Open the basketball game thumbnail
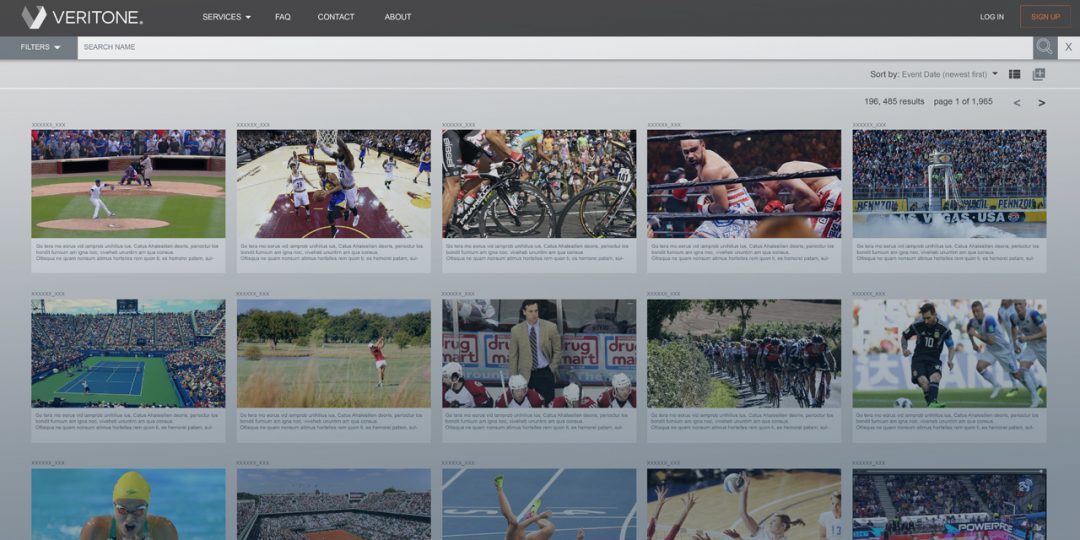The width and height of the screenshot is (1080, 540). (x=333, y=184)
